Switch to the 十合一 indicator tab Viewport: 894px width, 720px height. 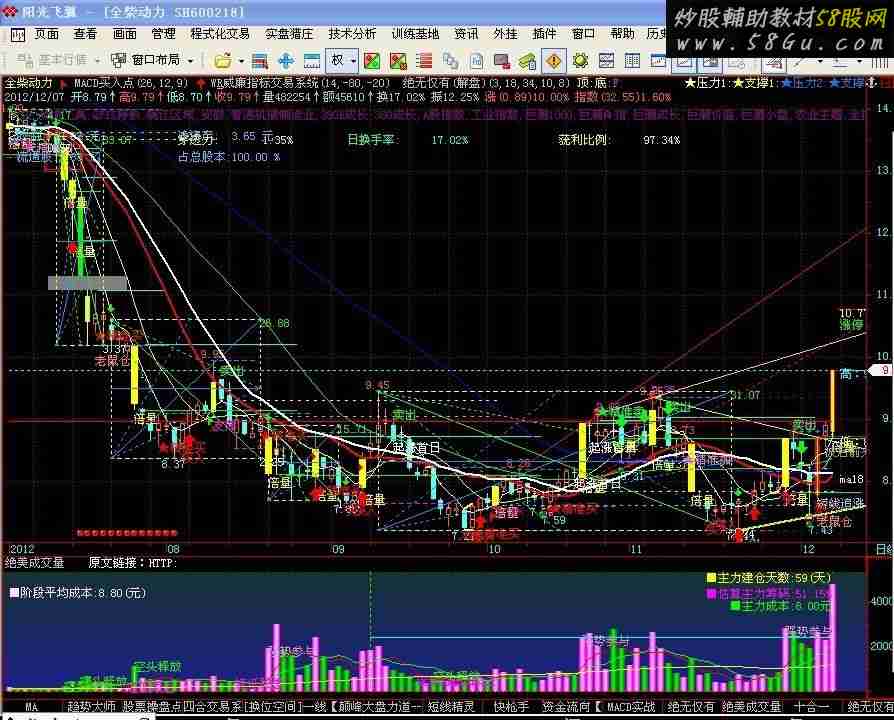point(812,707)
